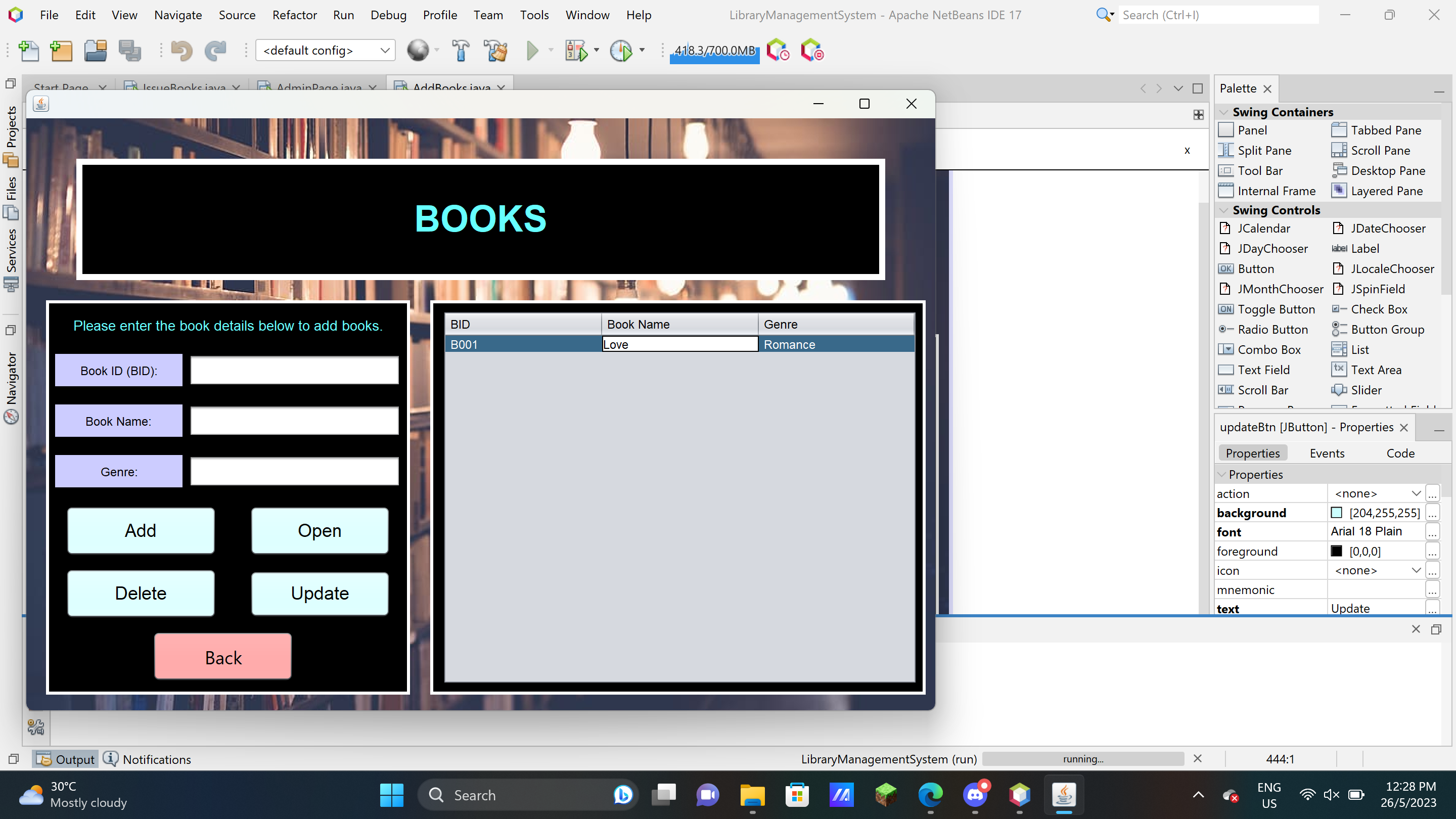Viewport: 1456px width, 819px height.
Task: Click the Delete button in Books form
Action: point(141,593)
